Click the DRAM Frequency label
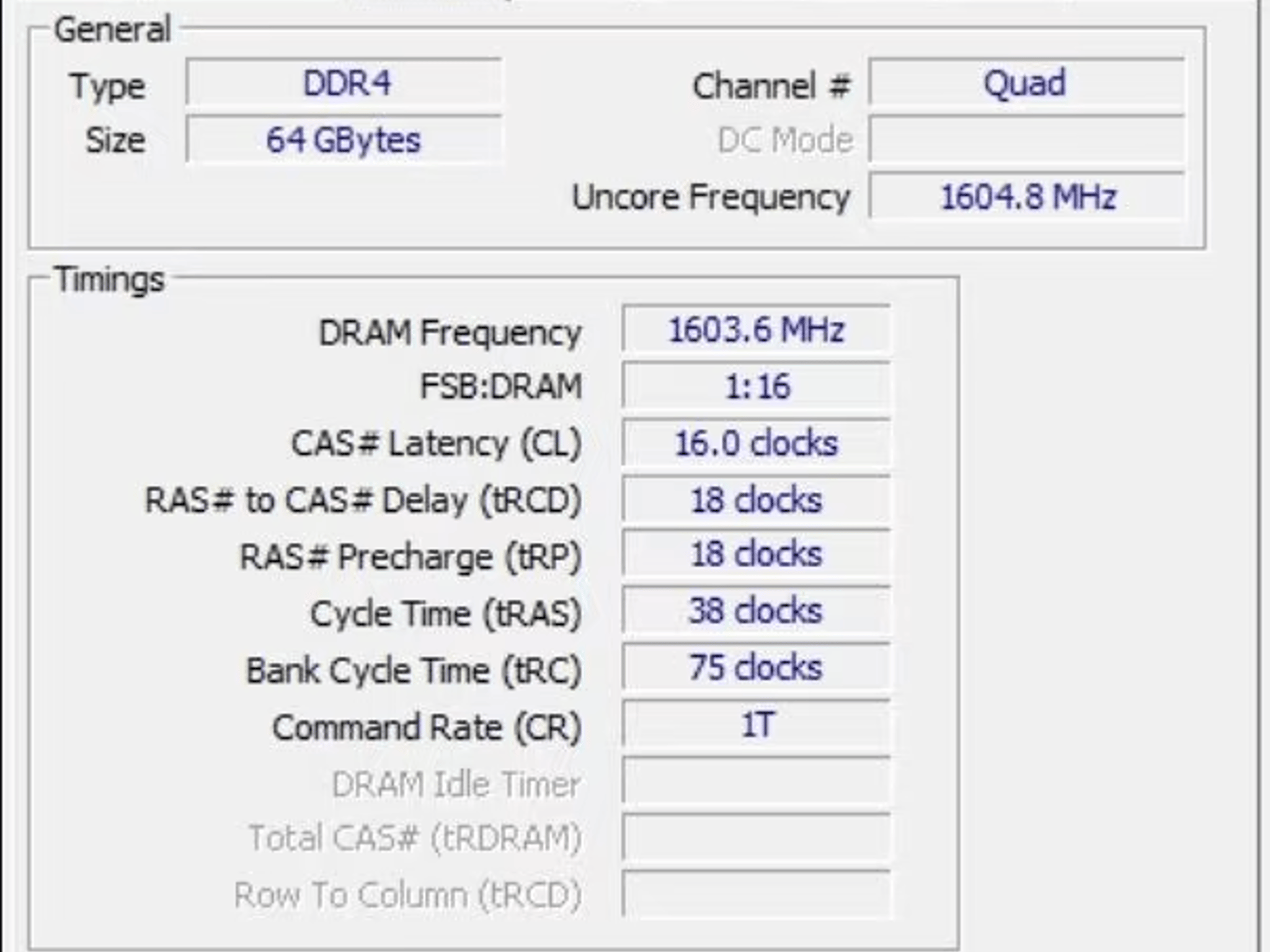The width and height of the screenshot is (1270, 952). pos(450,333)
